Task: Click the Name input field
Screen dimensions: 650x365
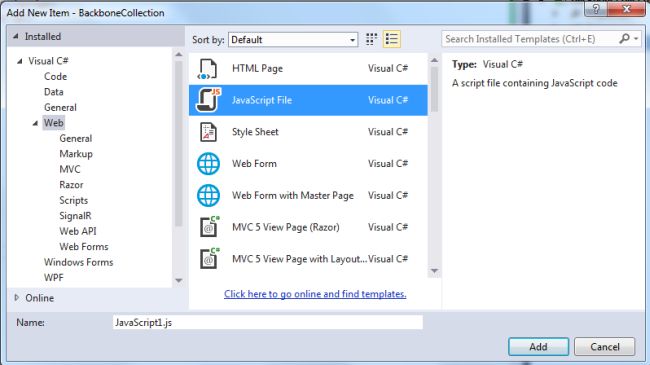Action: 268,322
